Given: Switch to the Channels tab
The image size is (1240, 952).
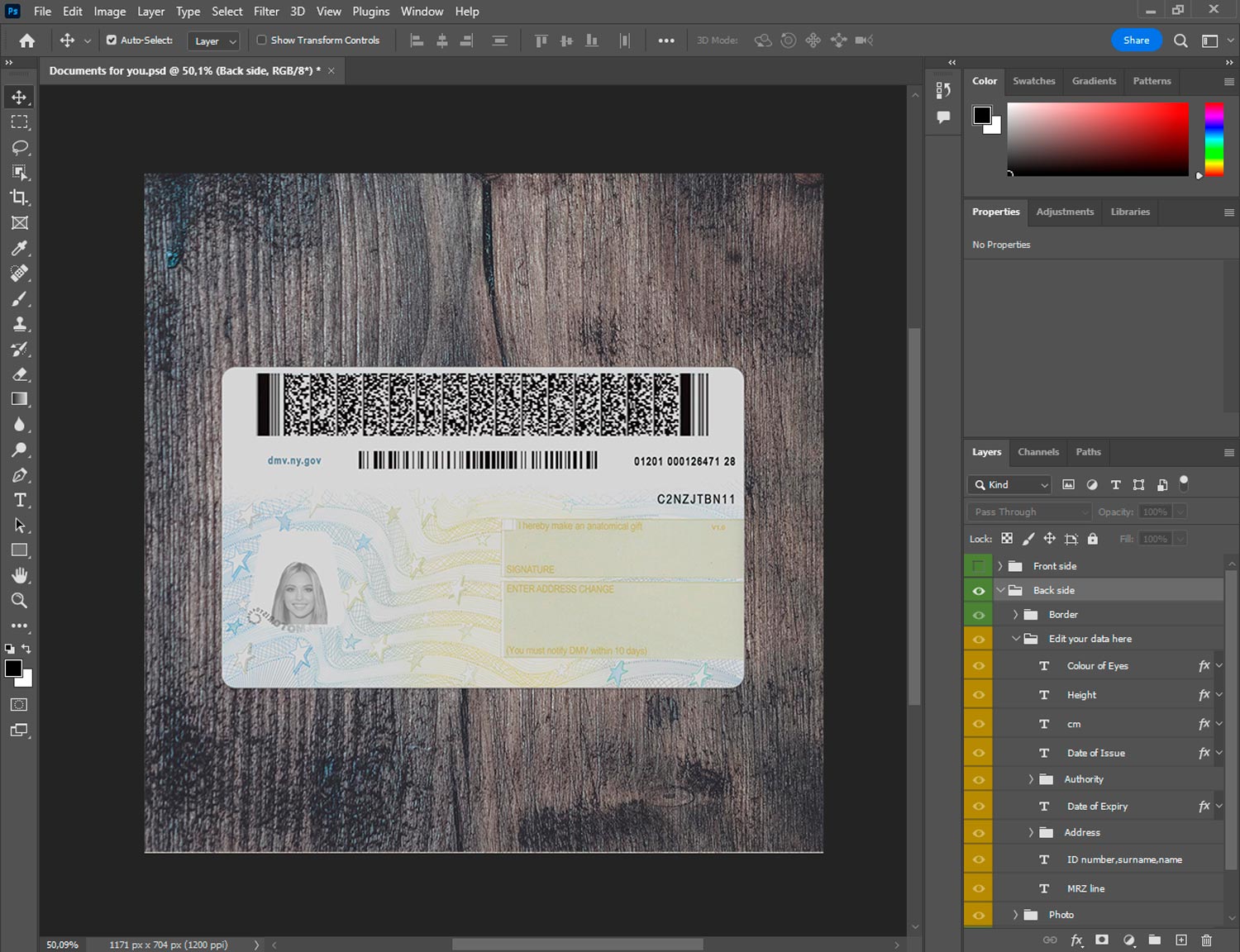Looking at the screenshot, I should (1037, 452).
